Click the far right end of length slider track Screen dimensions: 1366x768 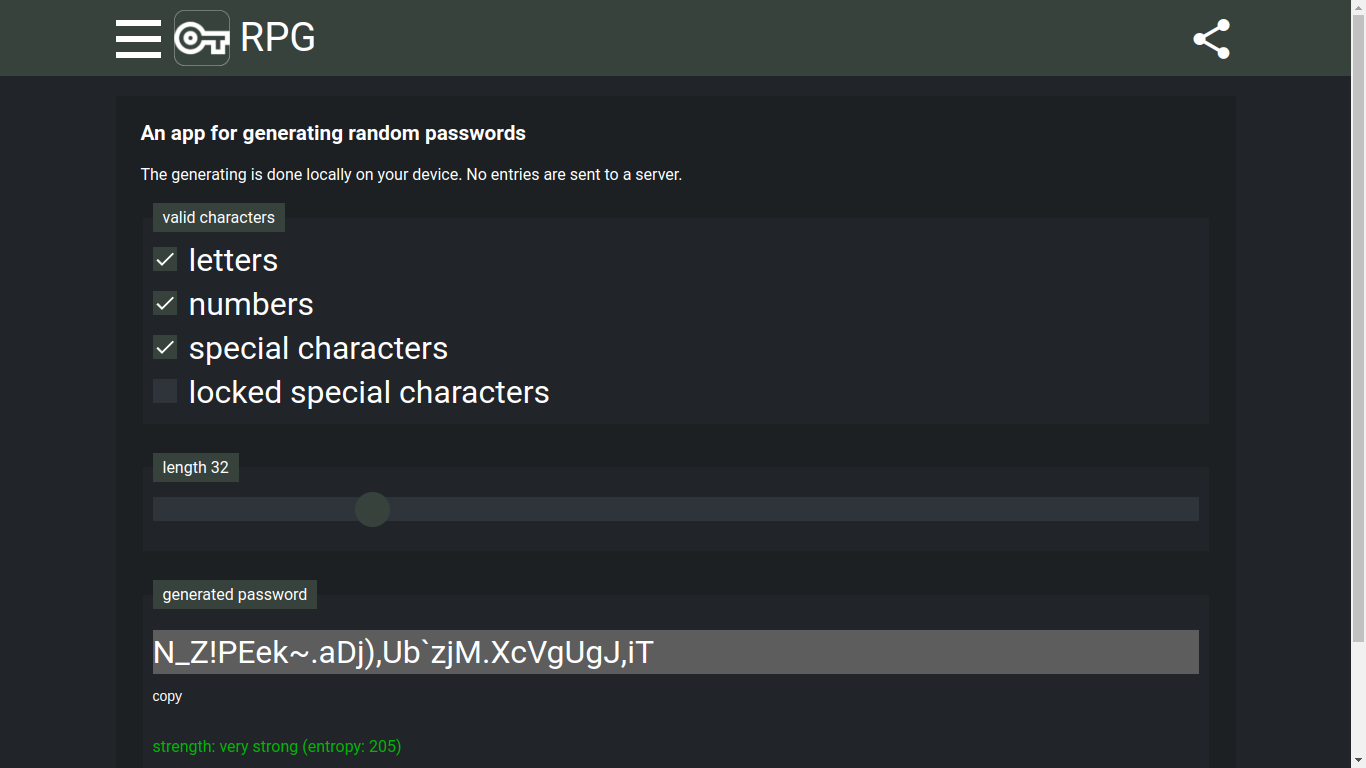pos(1194,509)
